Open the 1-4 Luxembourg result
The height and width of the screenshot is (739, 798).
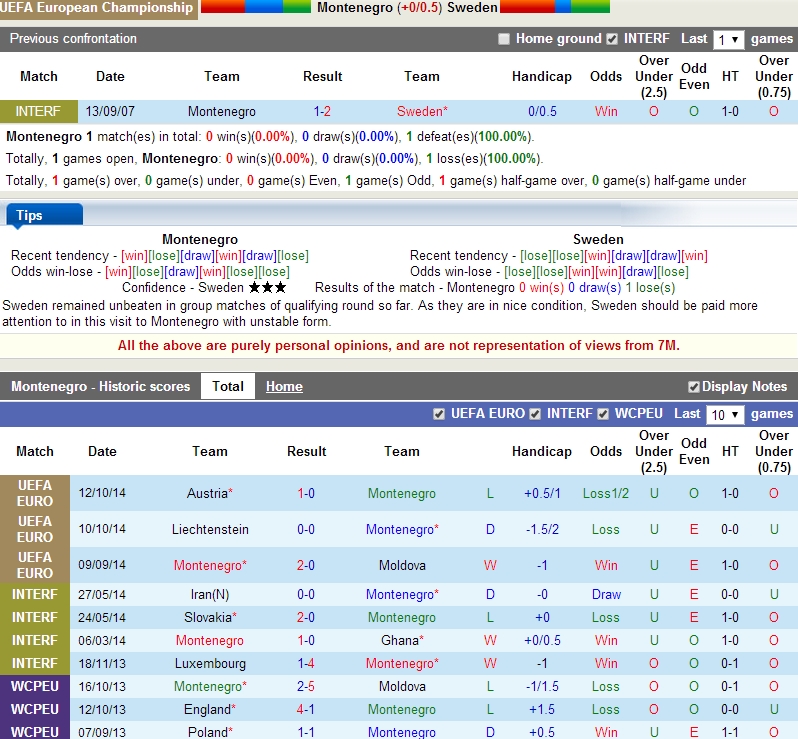(x=306, y=663)
